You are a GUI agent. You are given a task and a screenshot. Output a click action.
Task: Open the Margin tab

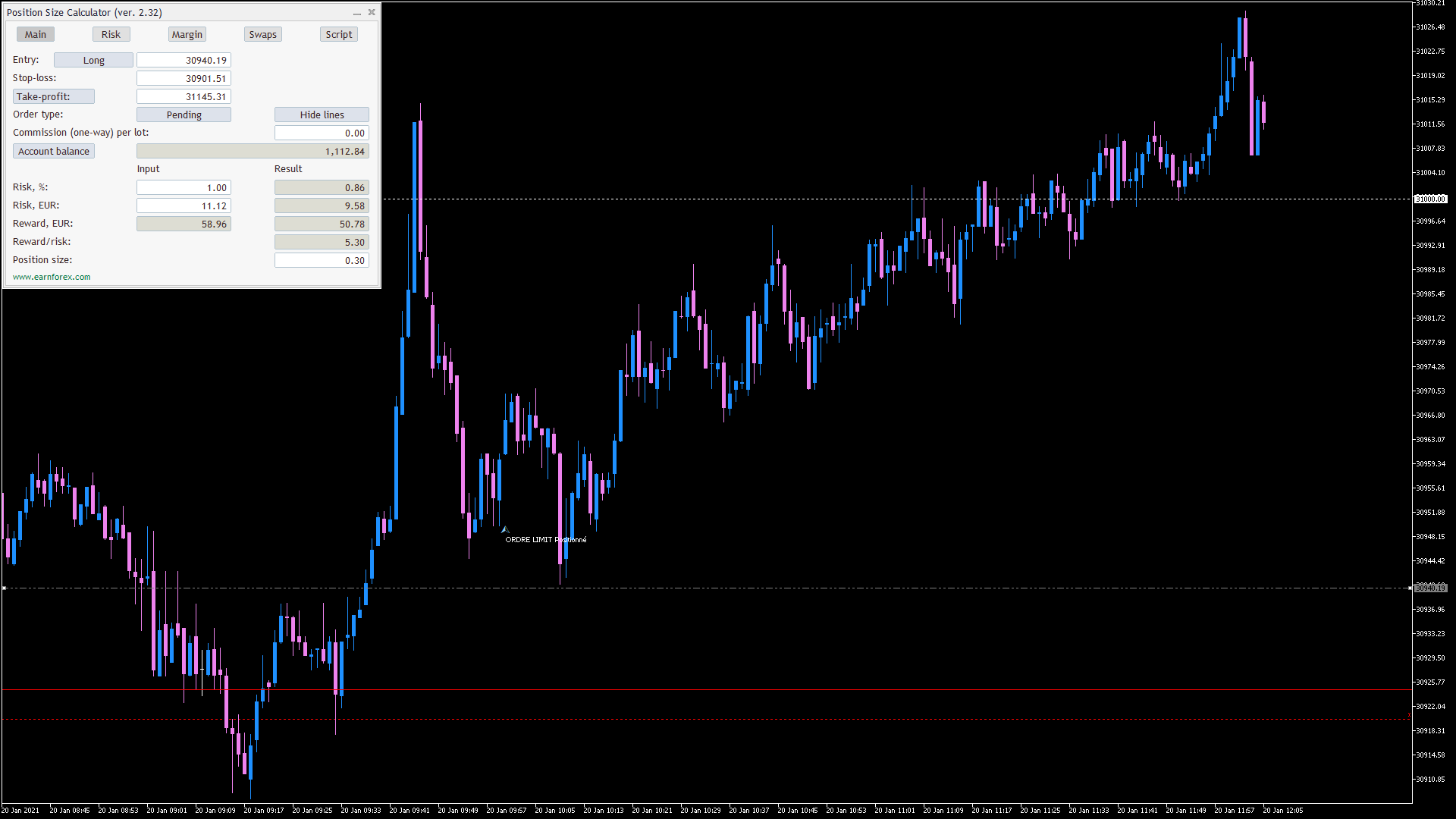187,34
